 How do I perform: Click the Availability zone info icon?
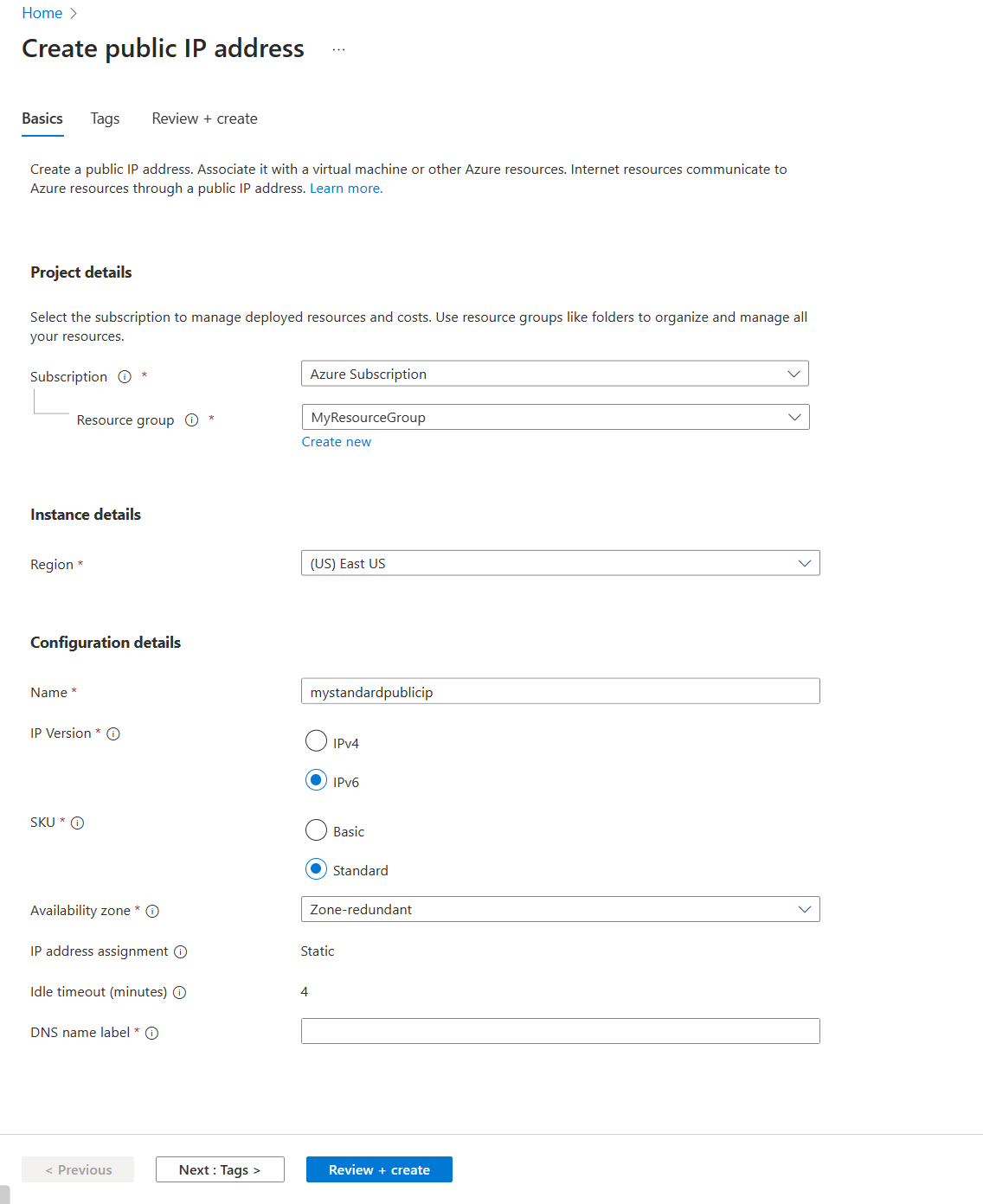(x=152, y=911)
